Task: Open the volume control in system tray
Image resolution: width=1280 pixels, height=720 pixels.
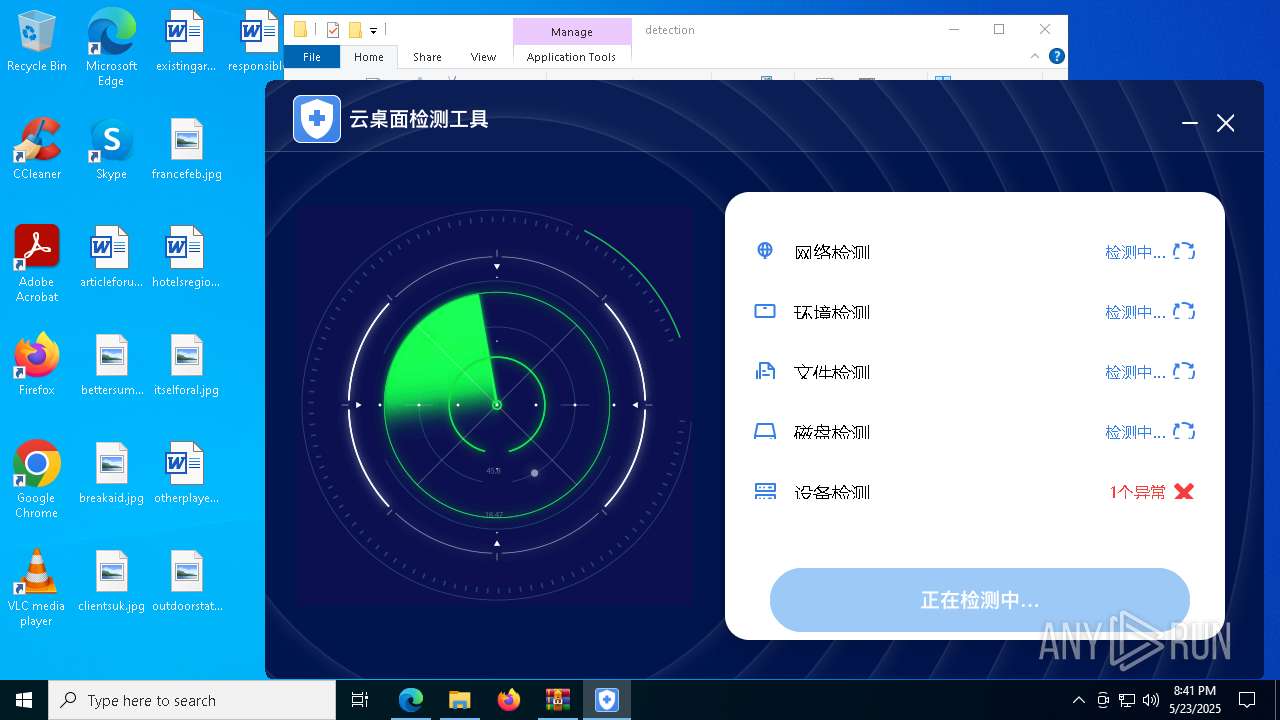Action: click(x=1151, y=700)
